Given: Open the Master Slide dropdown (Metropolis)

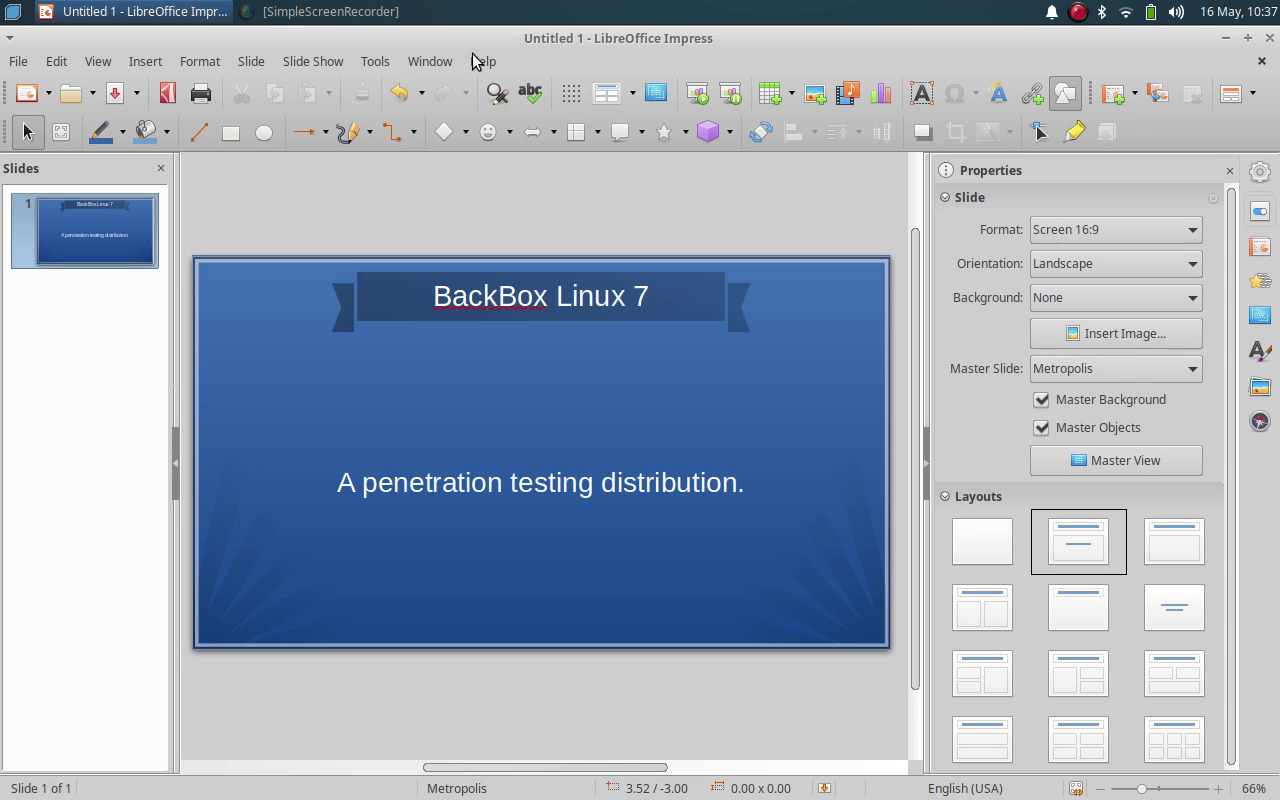Looking at the screenshot, I should [1116, 368].
